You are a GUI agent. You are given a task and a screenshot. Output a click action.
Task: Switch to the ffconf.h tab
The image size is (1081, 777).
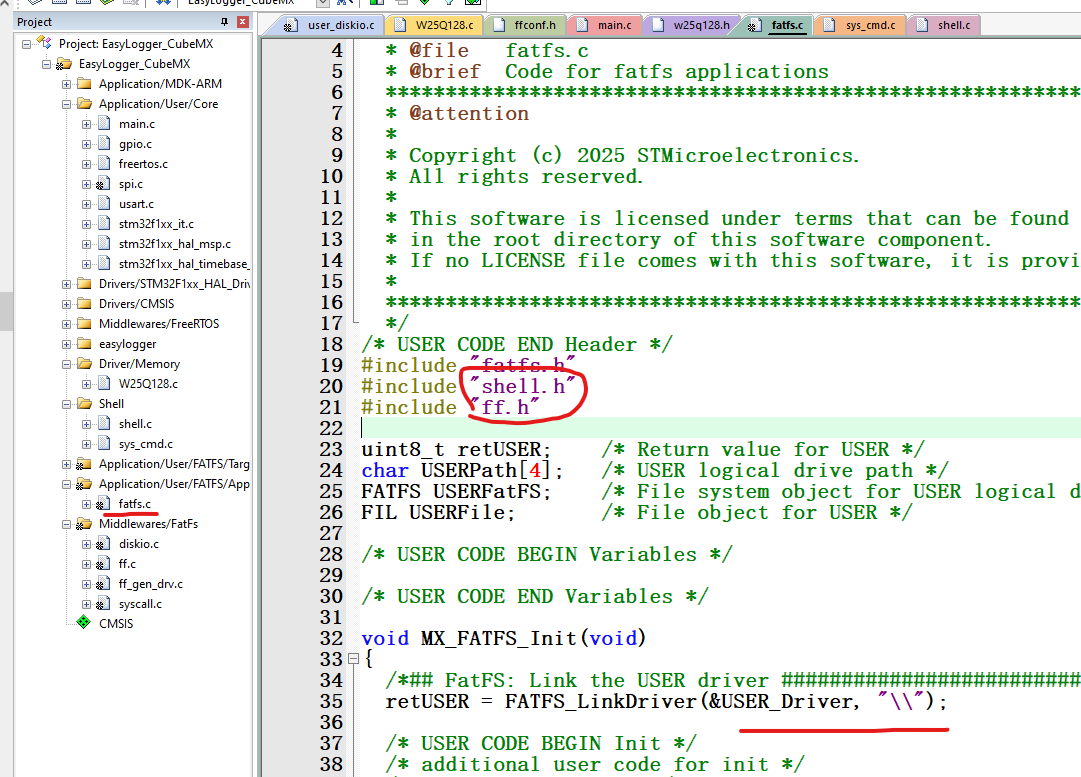click(525, 26)
